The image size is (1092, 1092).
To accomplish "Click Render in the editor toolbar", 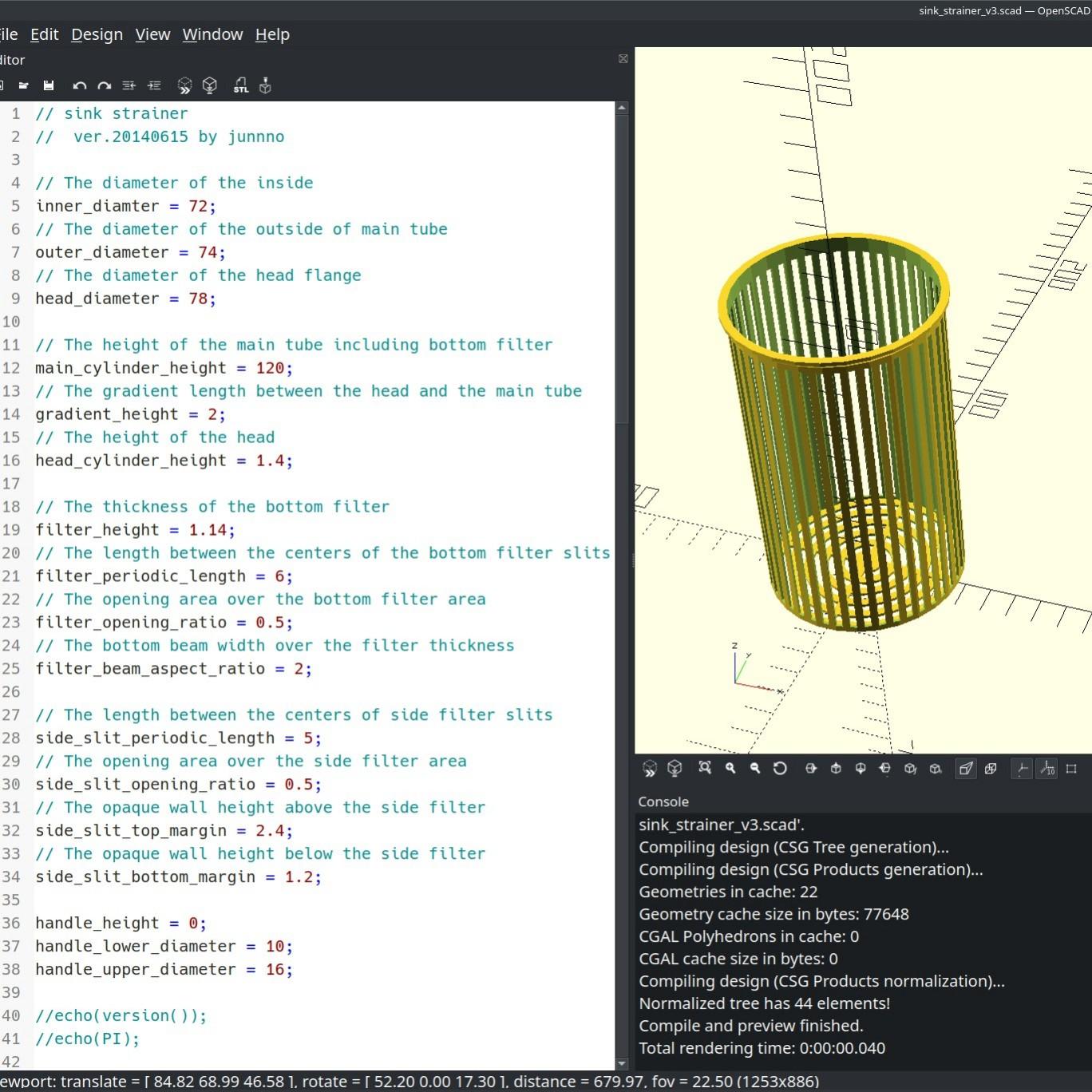I will pyautogui.click(x=210, y=85).
